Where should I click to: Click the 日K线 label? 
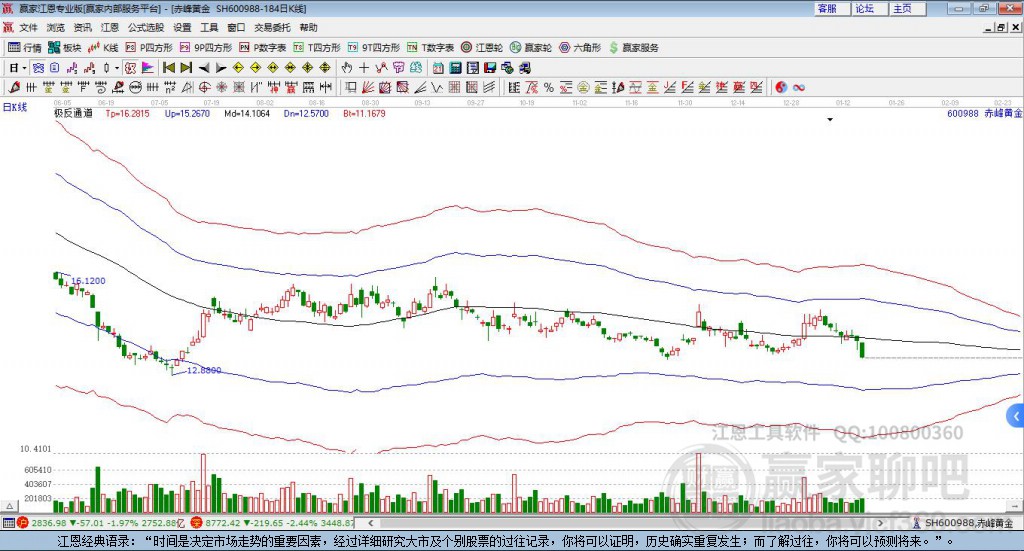[15, 107]
